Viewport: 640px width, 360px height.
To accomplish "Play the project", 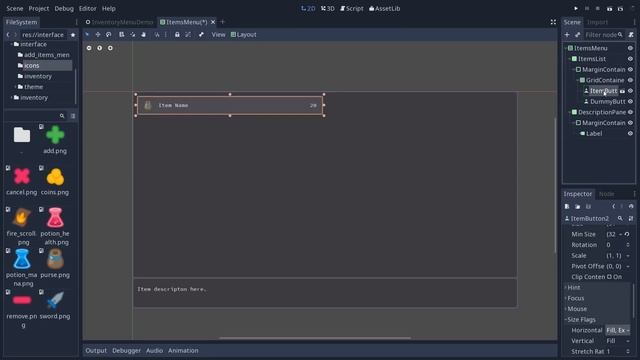I will (x=576, y=9).
